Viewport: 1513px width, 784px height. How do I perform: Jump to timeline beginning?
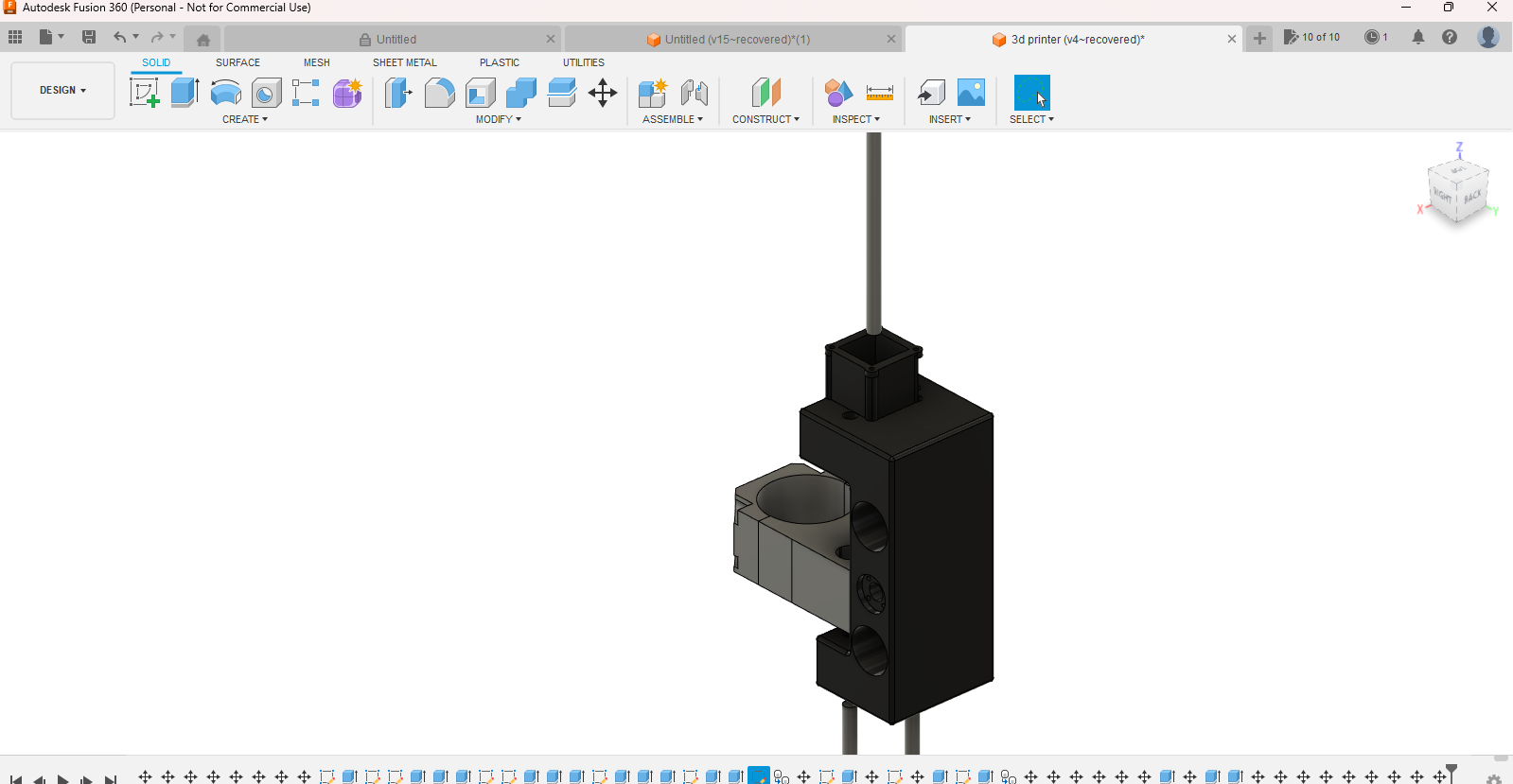(x=16, y=779)
